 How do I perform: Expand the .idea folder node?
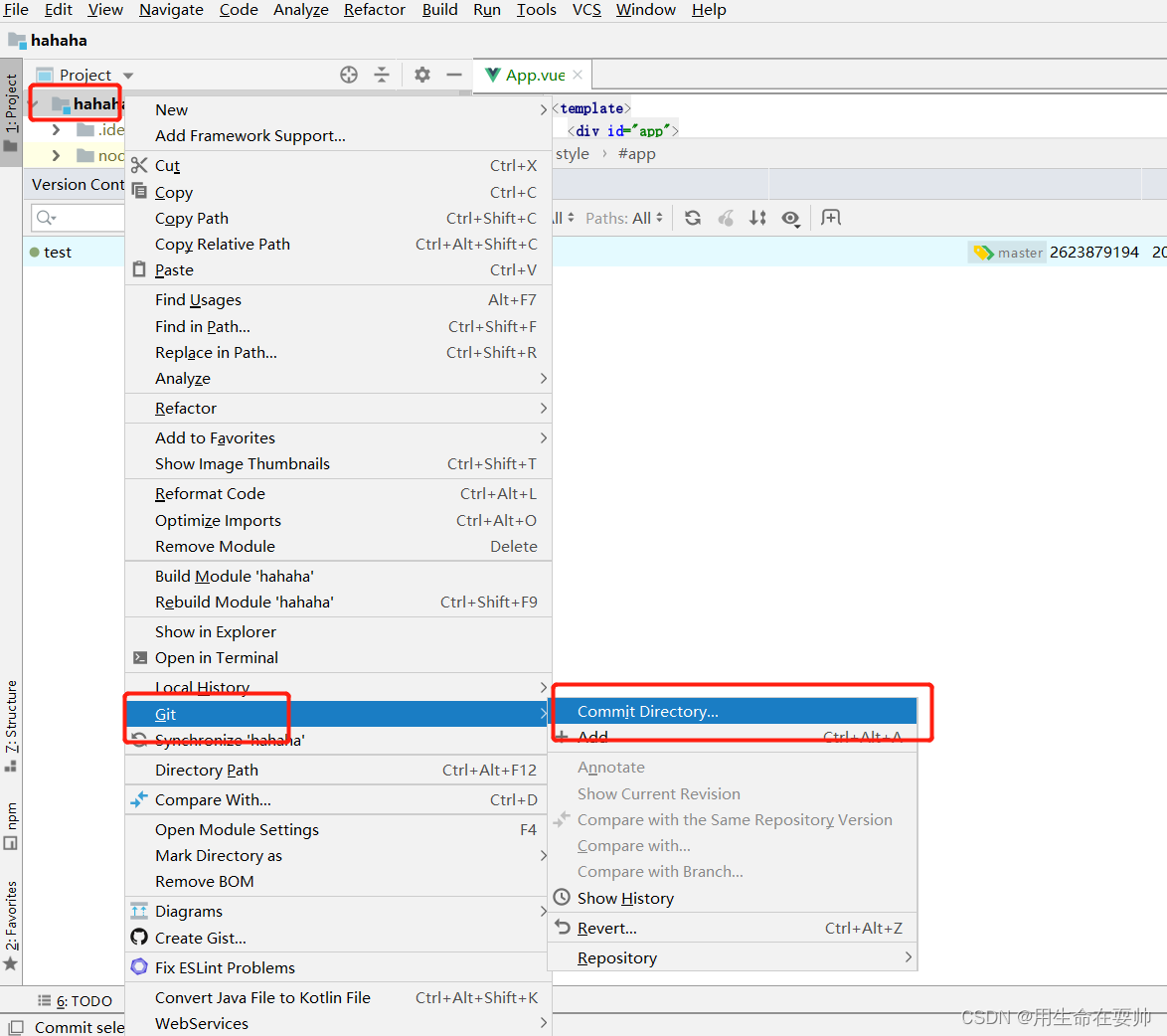point(56,130)
